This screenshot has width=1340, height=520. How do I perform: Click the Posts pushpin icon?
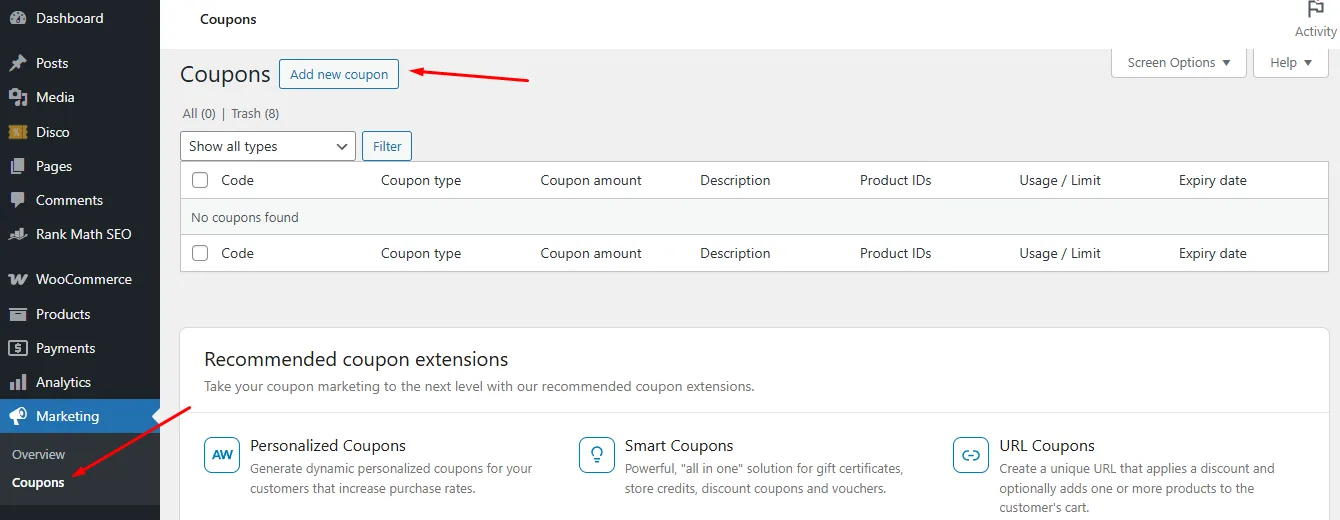click(17, 63)
